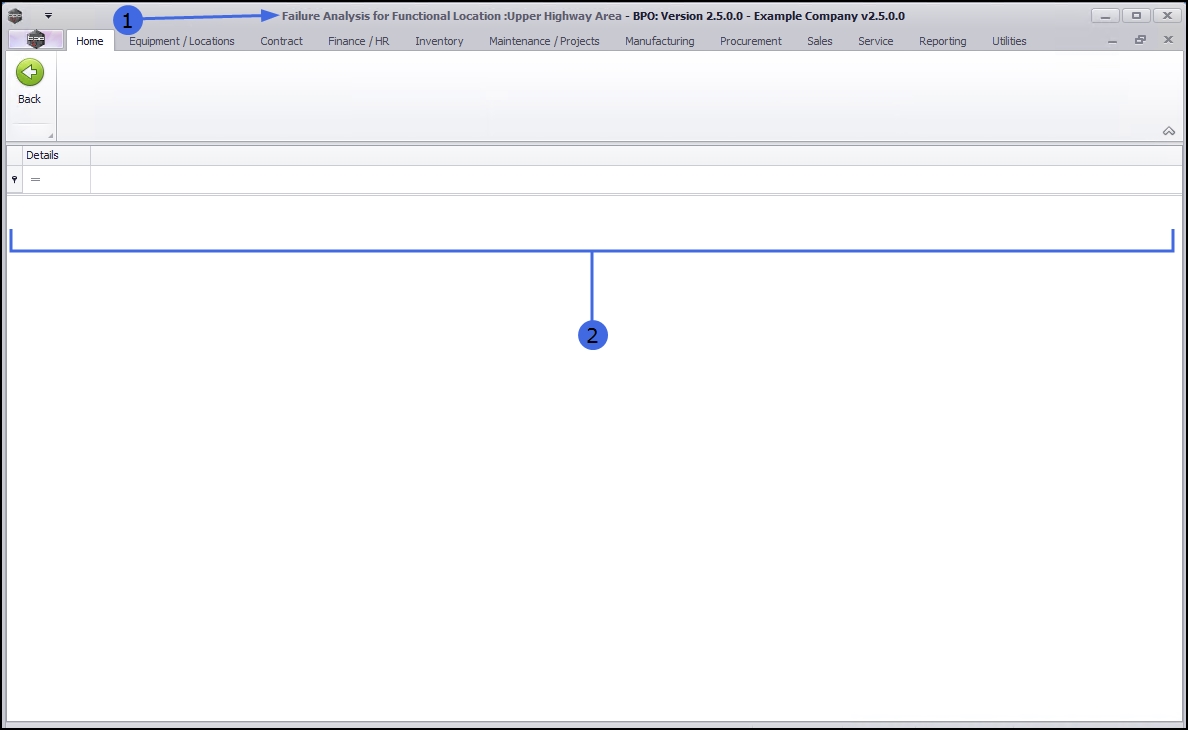Image resolution: width=1188 pixels, height=730 pixels.
Task: Minimize the main application window
Action: pos(1105,16)
